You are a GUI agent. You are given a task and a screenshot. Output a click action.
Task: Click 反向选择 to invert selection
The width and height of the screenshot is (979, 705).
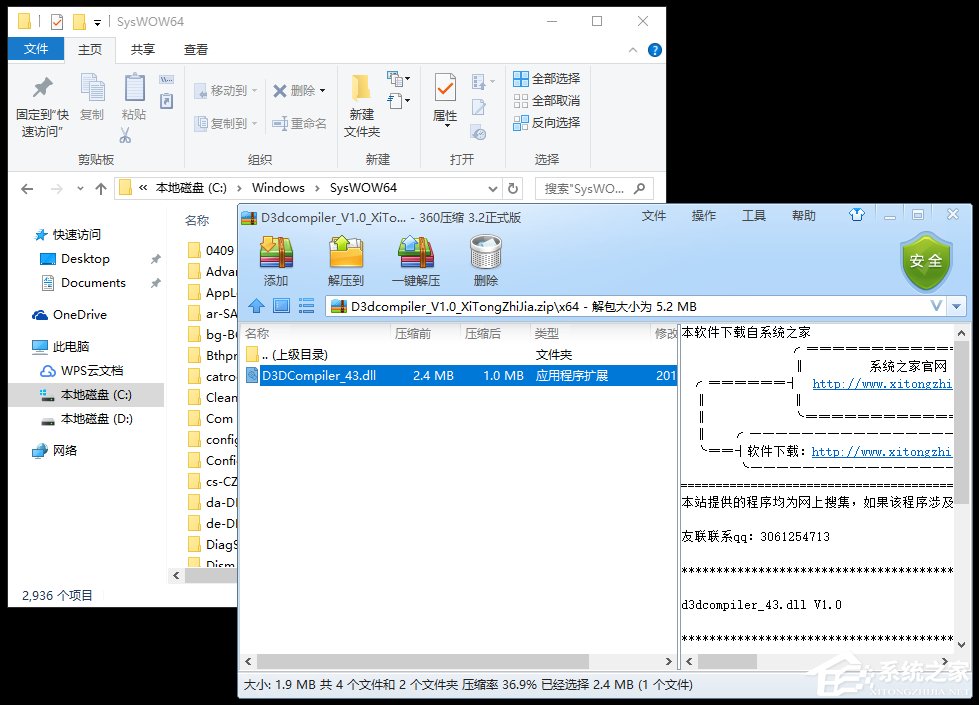click(546, 124)
